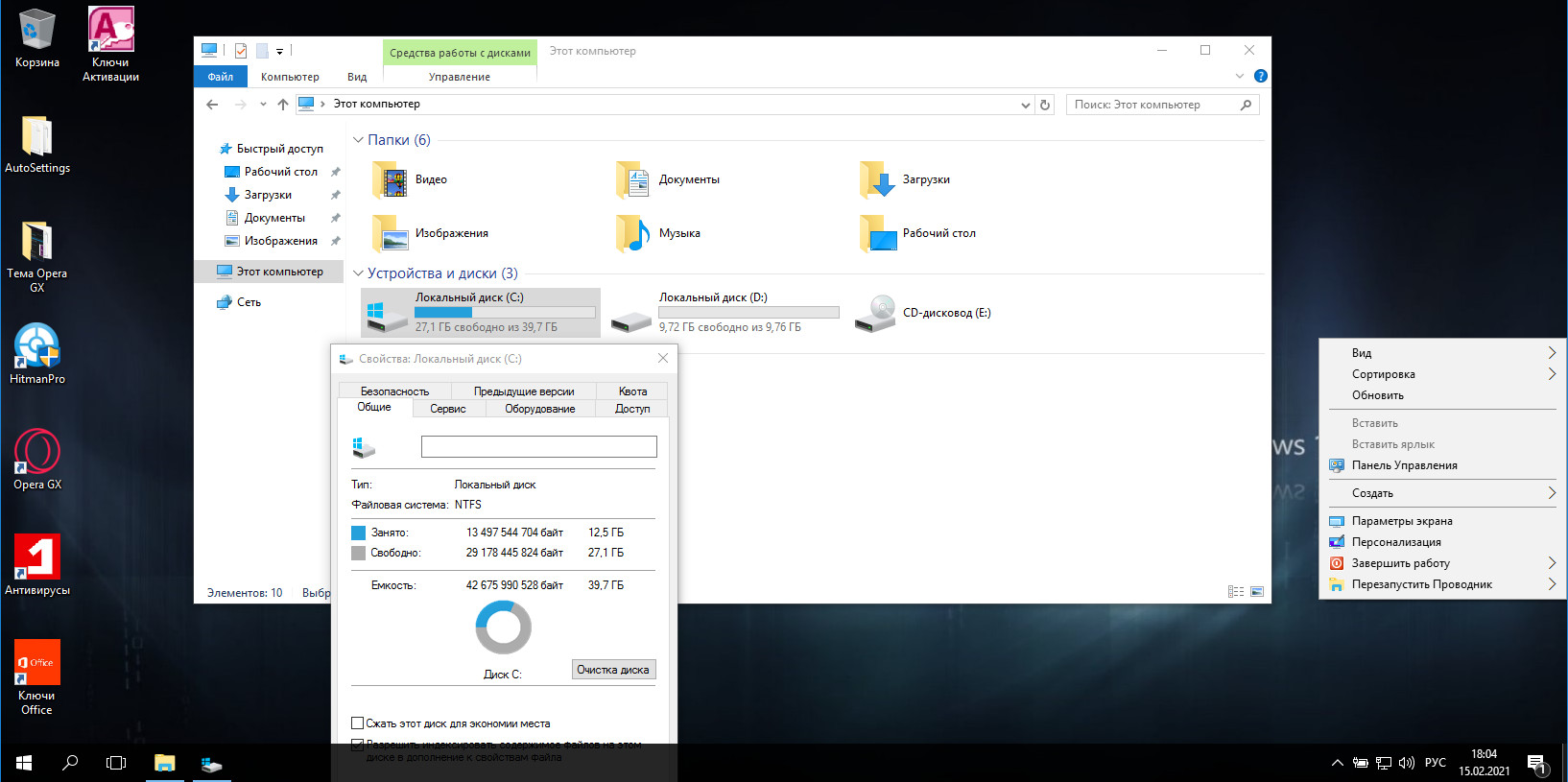Open the address bar history dropdown

pyautogui.click(x=1026, y=105)
